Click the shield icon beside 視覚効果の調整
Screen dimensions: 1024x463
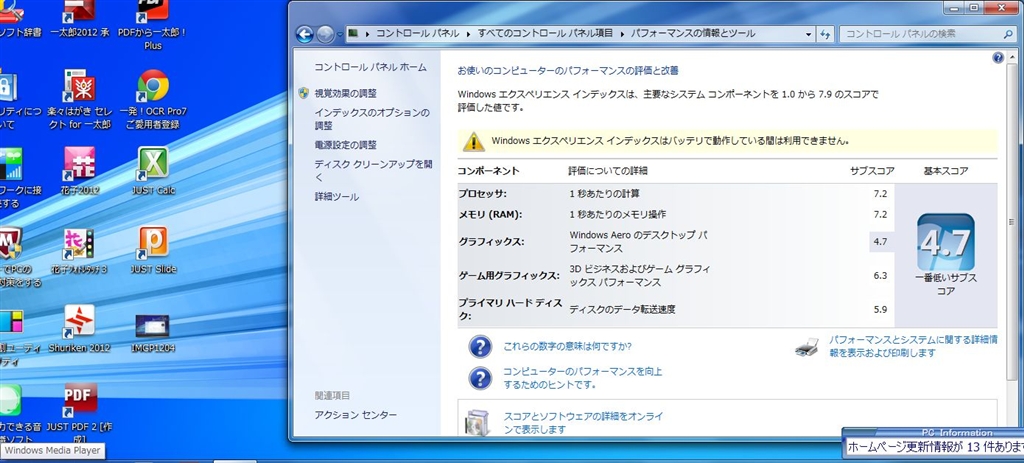(304, 93)
